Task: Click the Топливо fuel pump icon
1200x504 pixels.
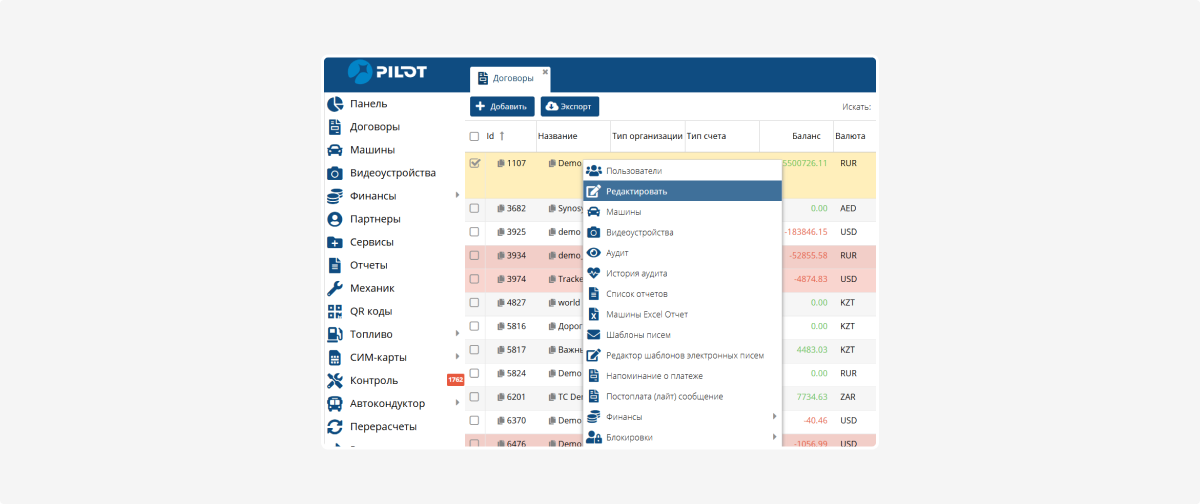Action: pyautogui.click(x=335, y=334)
